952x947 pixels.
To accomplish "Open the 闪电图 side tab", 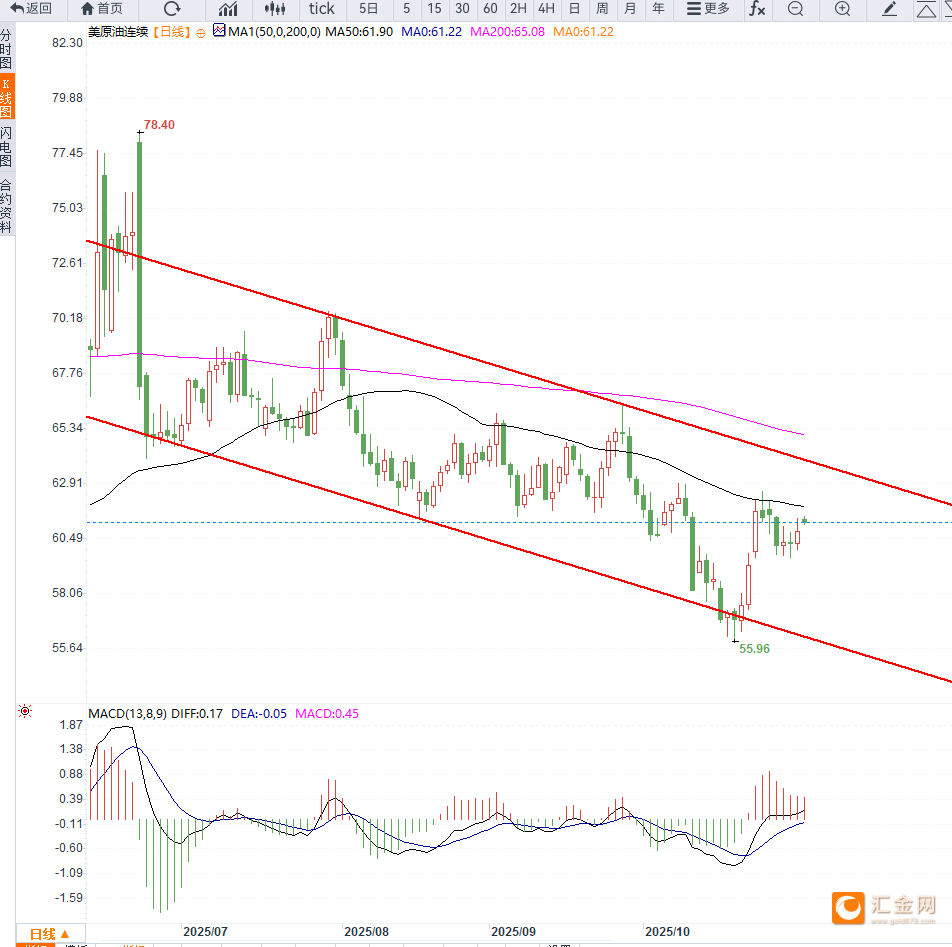I will click(6, 146).
